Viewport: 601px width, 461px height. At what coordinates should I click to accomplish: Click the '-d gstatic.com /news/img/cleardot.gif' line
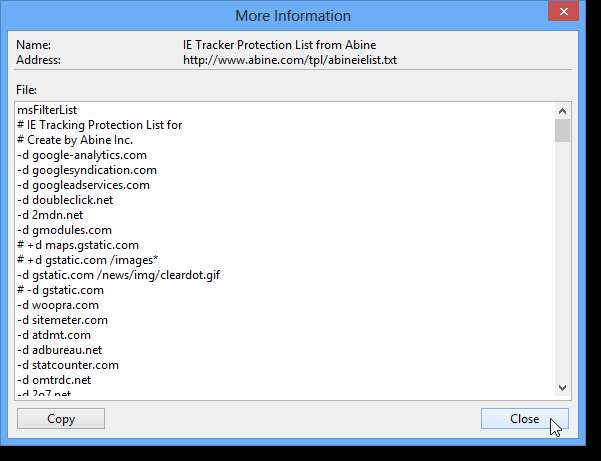(x=118, y=275)
